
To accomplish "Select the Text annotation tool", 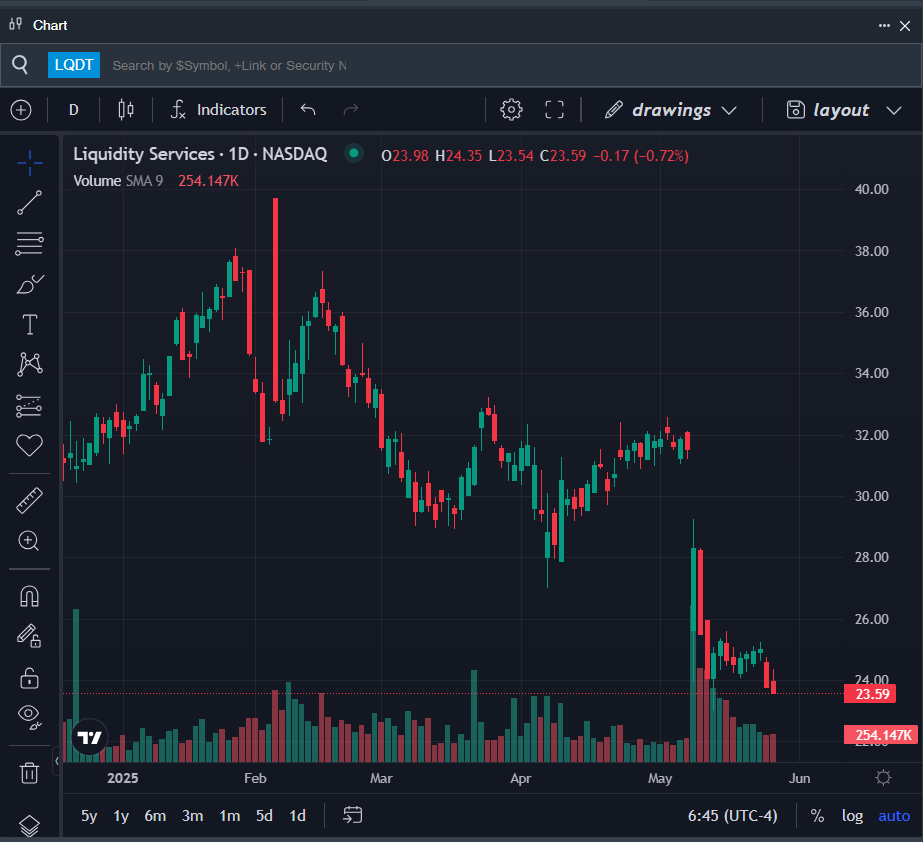I will click(x=29, y=324).
